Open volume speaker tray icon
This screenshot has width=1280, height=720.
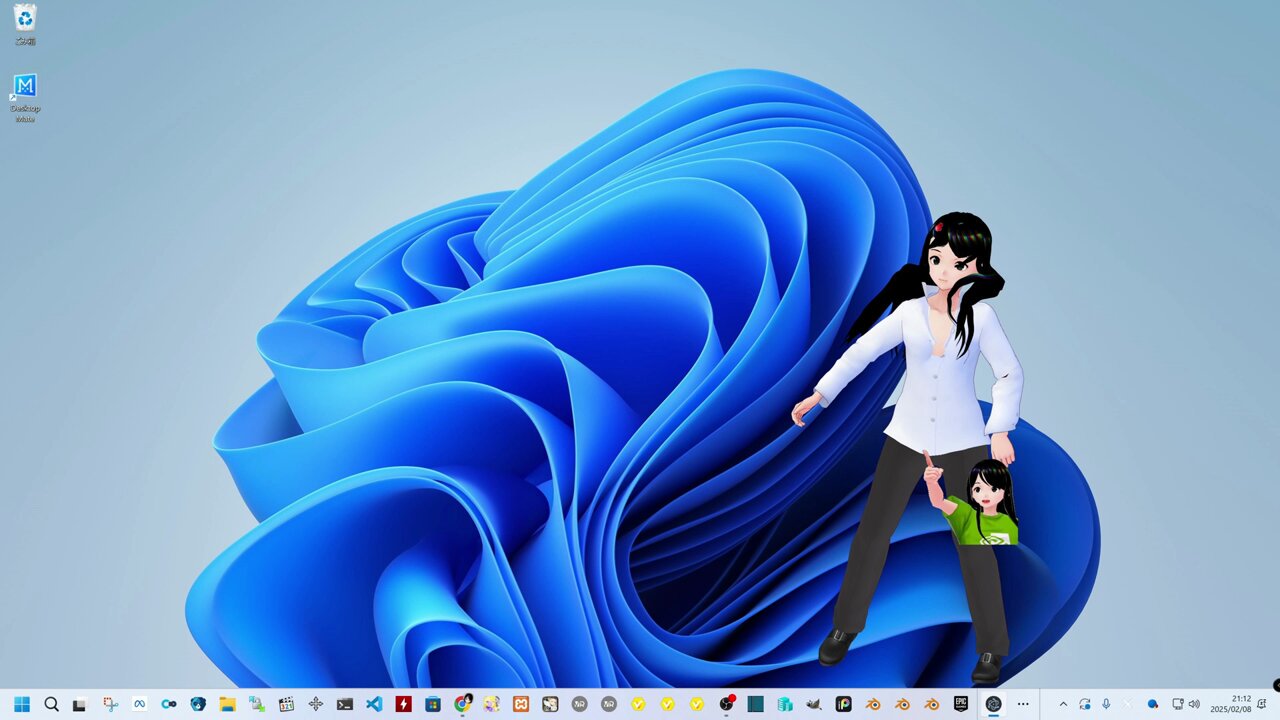pos(1194,704)
